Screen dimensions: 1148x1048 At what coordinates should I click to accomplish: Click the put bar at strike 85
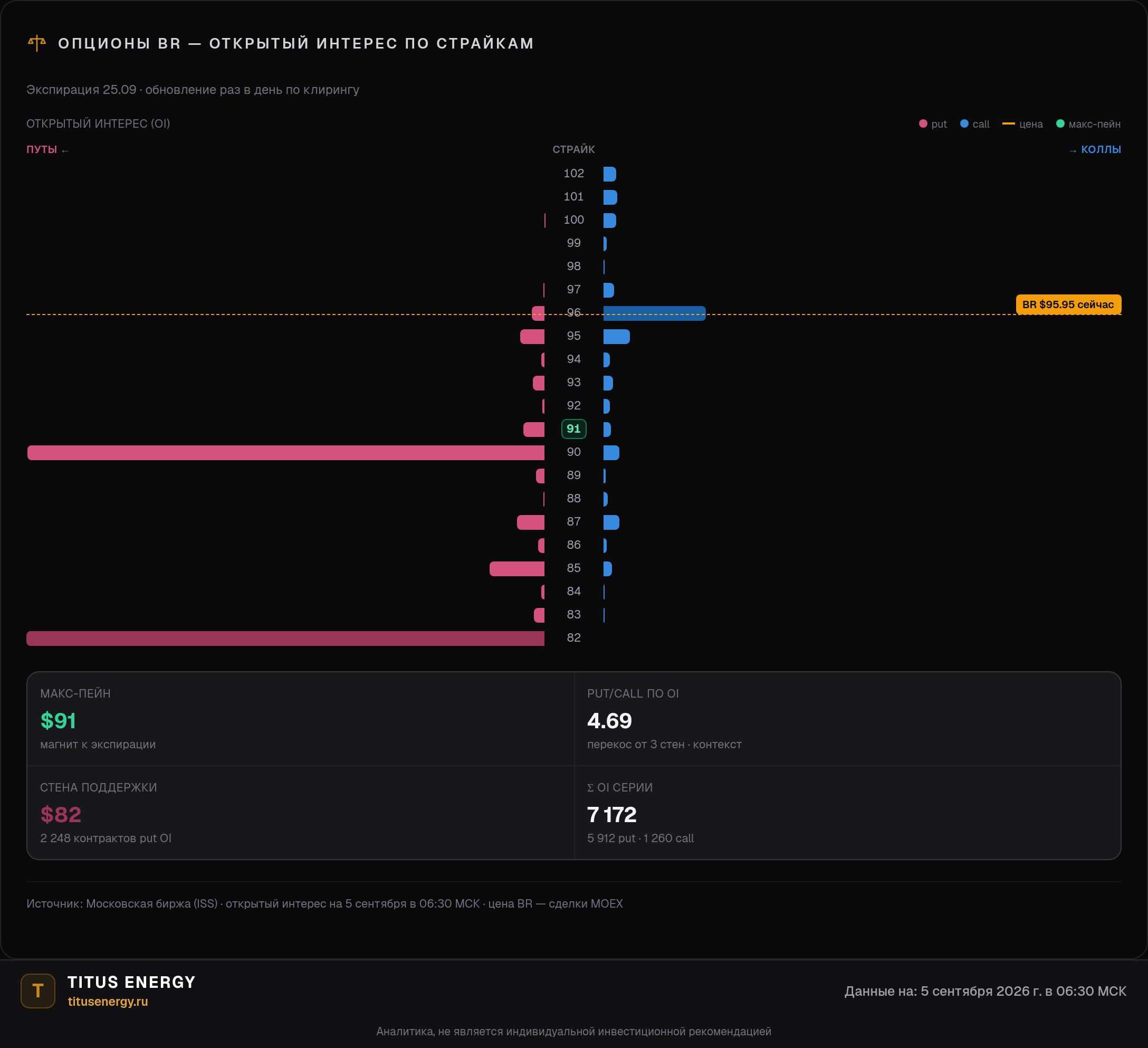tap(517, 569)
